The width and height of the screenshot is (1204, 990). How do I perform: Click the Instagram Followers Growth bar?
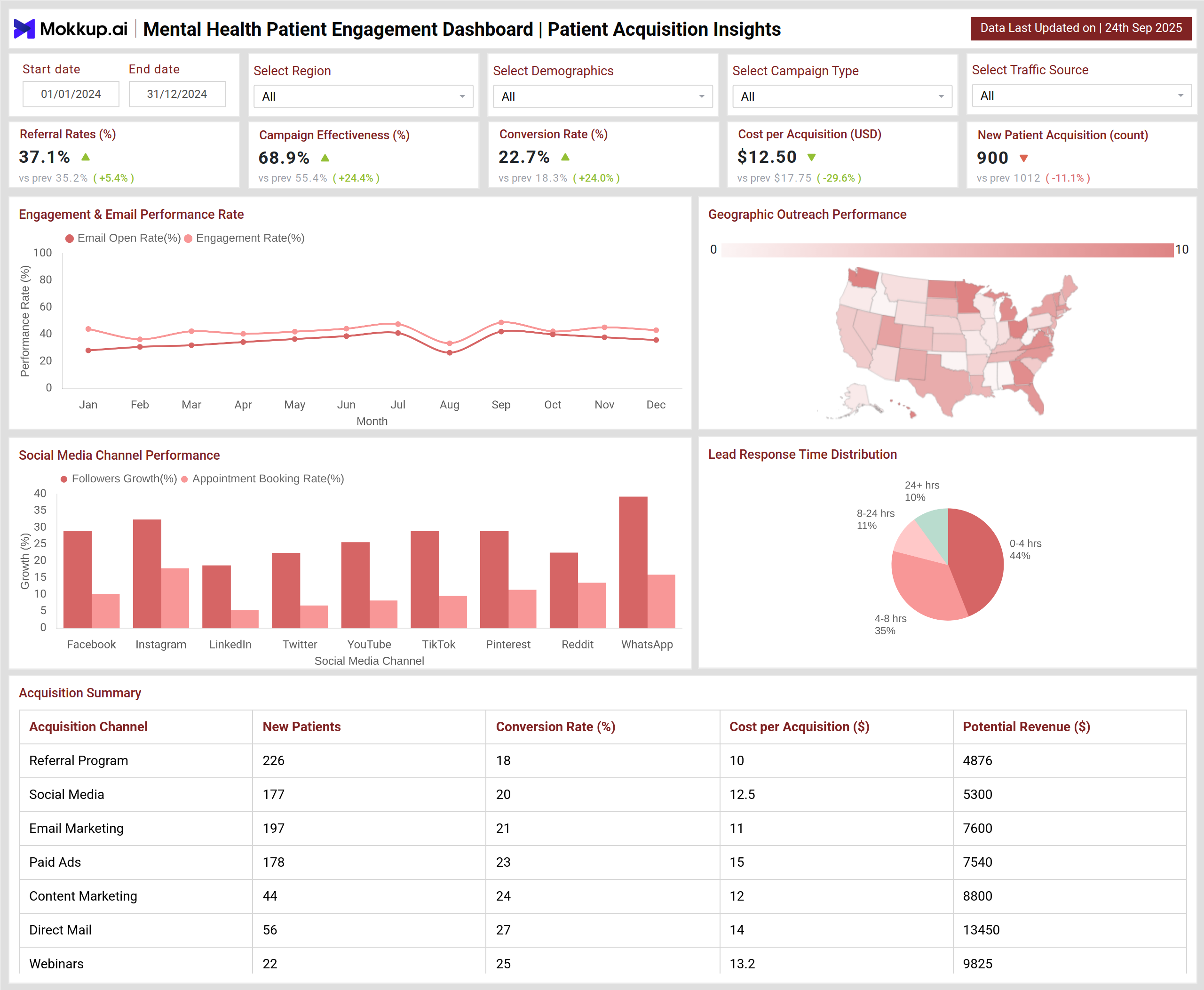point(147,574)
